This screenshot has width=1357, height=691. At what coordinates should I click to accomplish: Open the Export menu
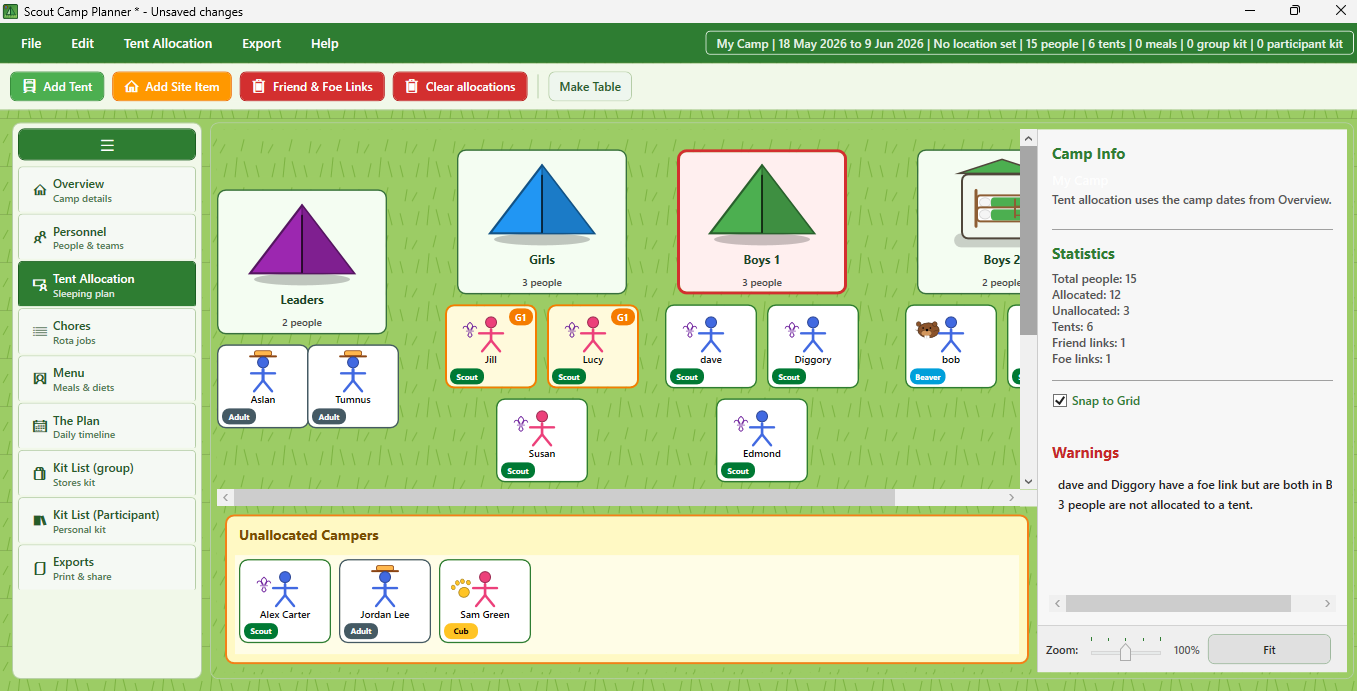click(x=262, y=44)
